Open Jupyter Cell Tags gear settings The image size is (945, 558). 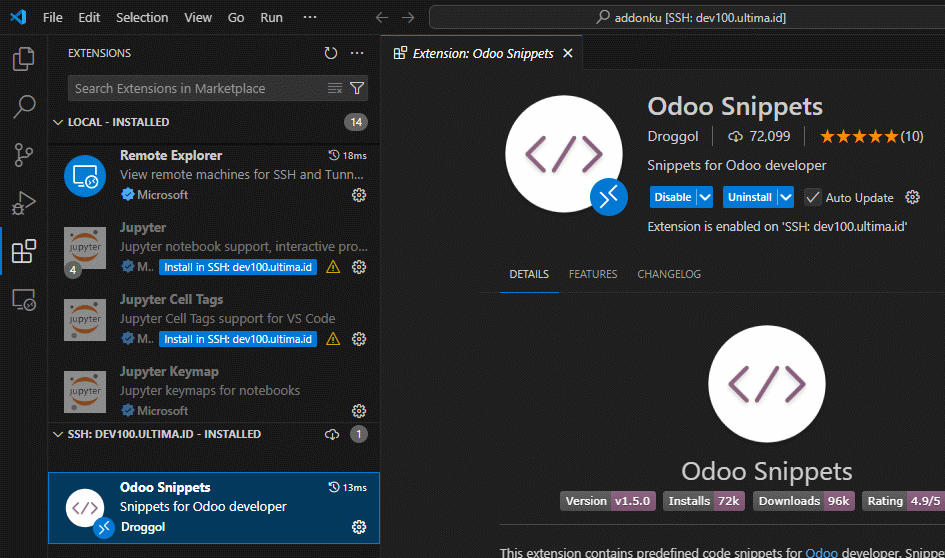(359, 339)
